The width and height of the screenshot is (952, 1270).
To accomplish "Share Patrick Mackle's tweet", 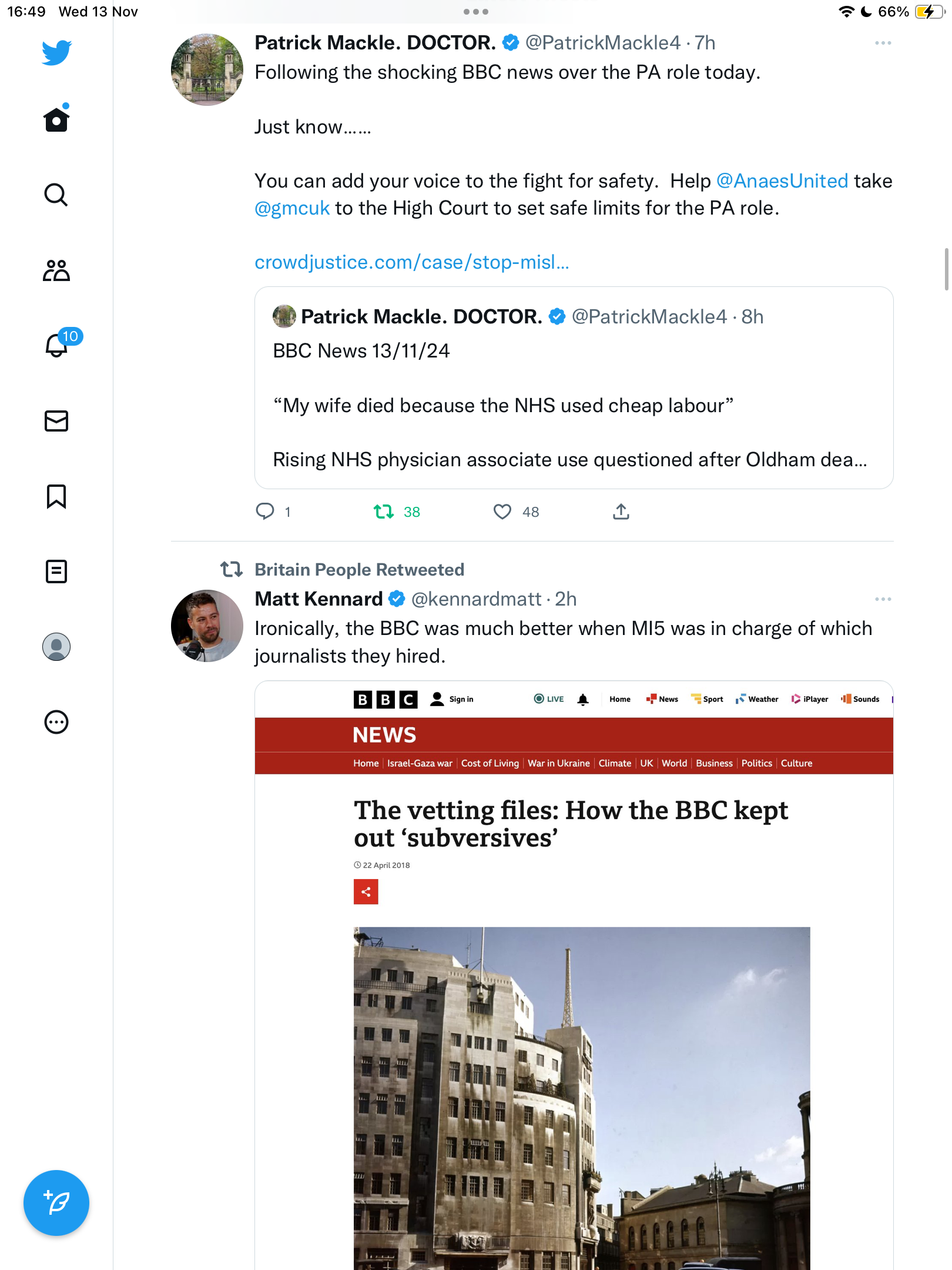I will click(621, 512).
